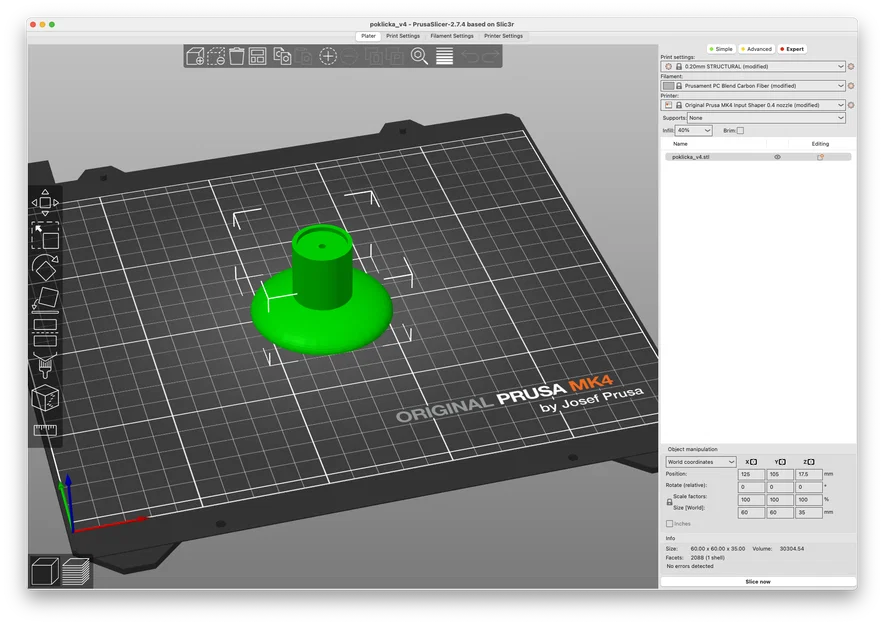Open the World coordinates dropdown
Image resolution: width=884 pixels, height=625 pixels.
pos(701,462)
